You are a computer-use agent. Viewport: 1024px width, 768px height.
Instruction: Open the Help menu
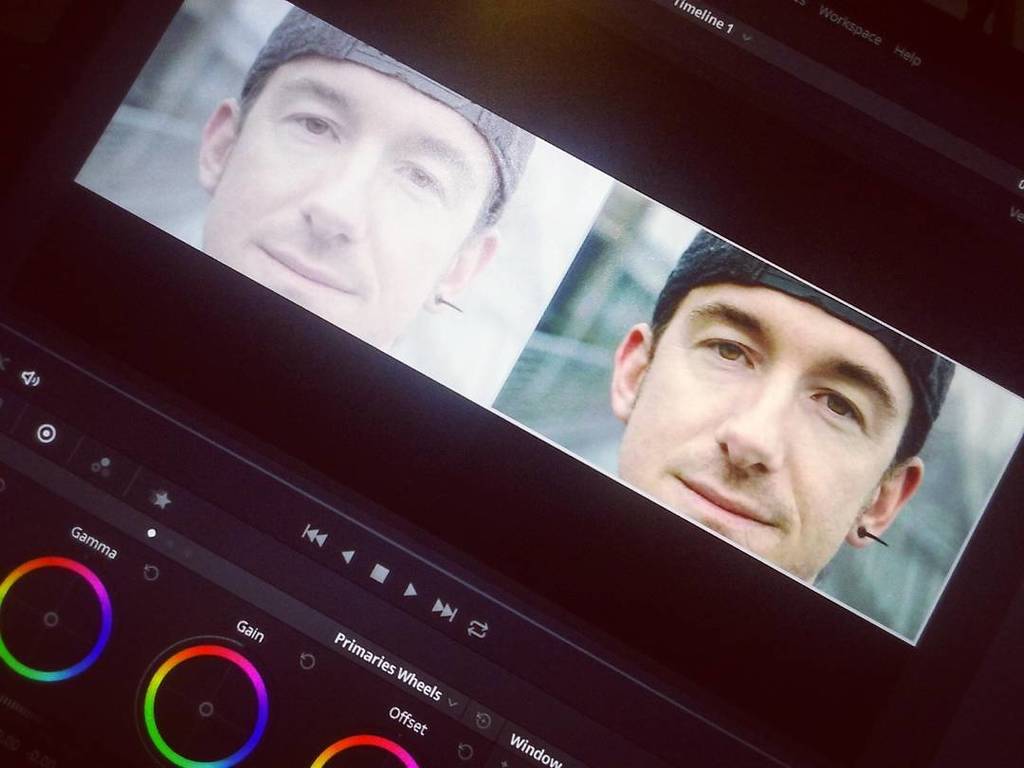[907, 55]
